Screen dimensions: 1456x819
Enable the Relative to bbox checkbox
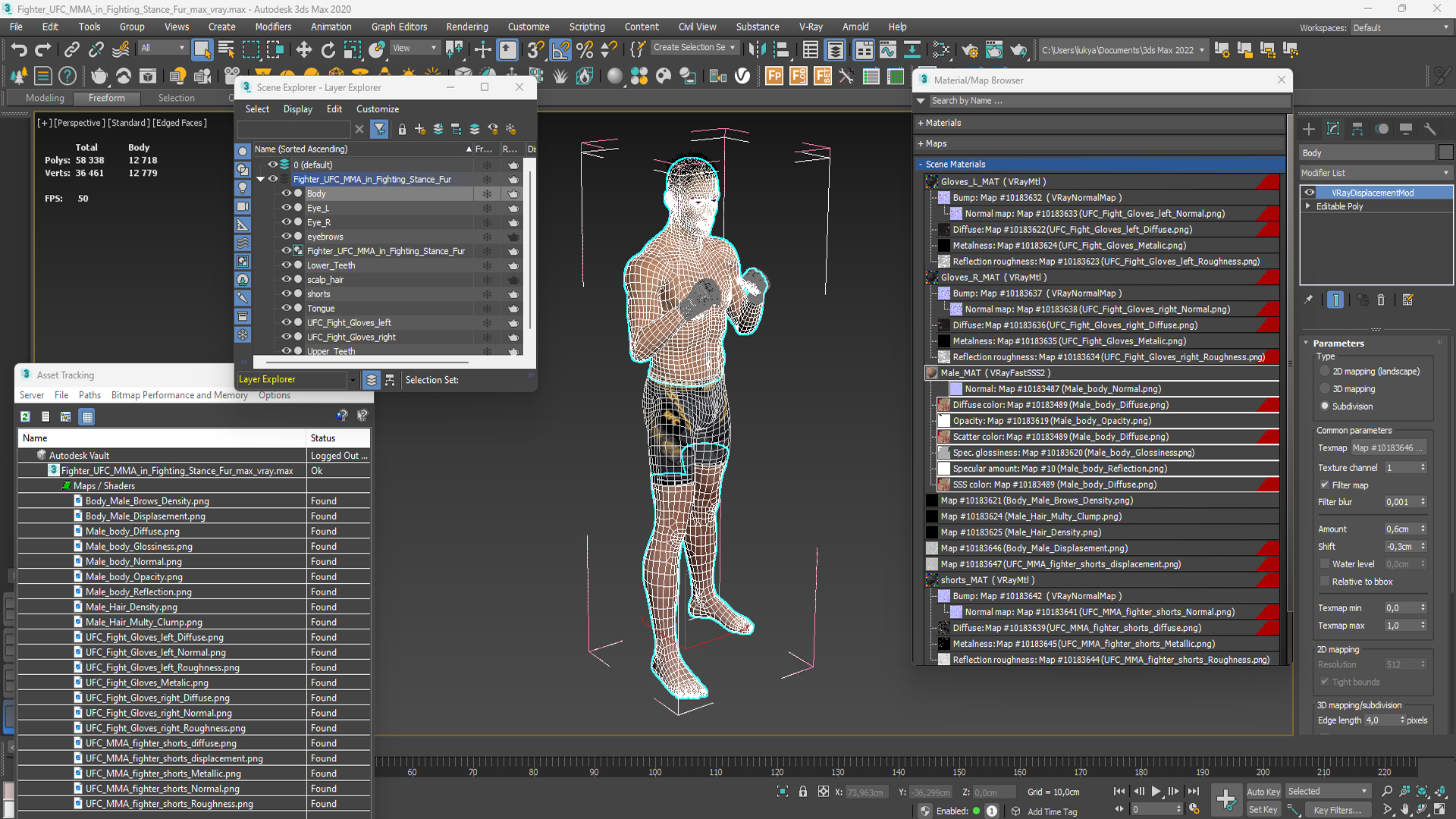(1325, 582)
